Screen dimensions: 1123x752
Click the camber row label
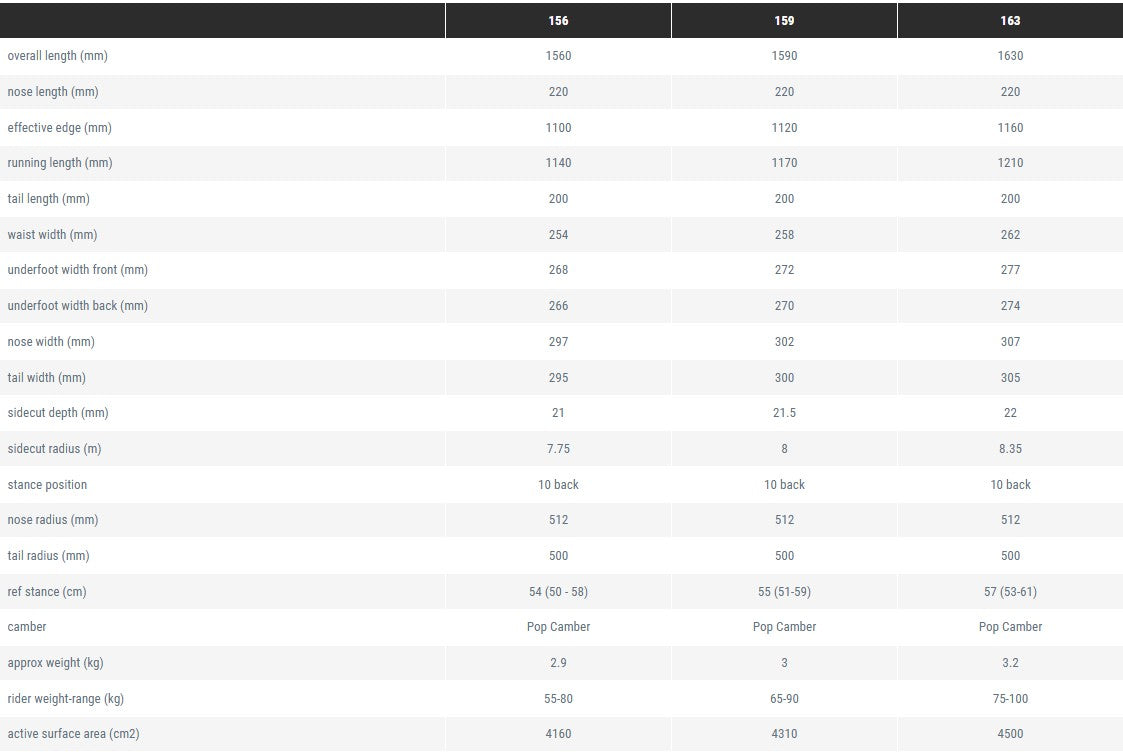click(x=27, y=627)
